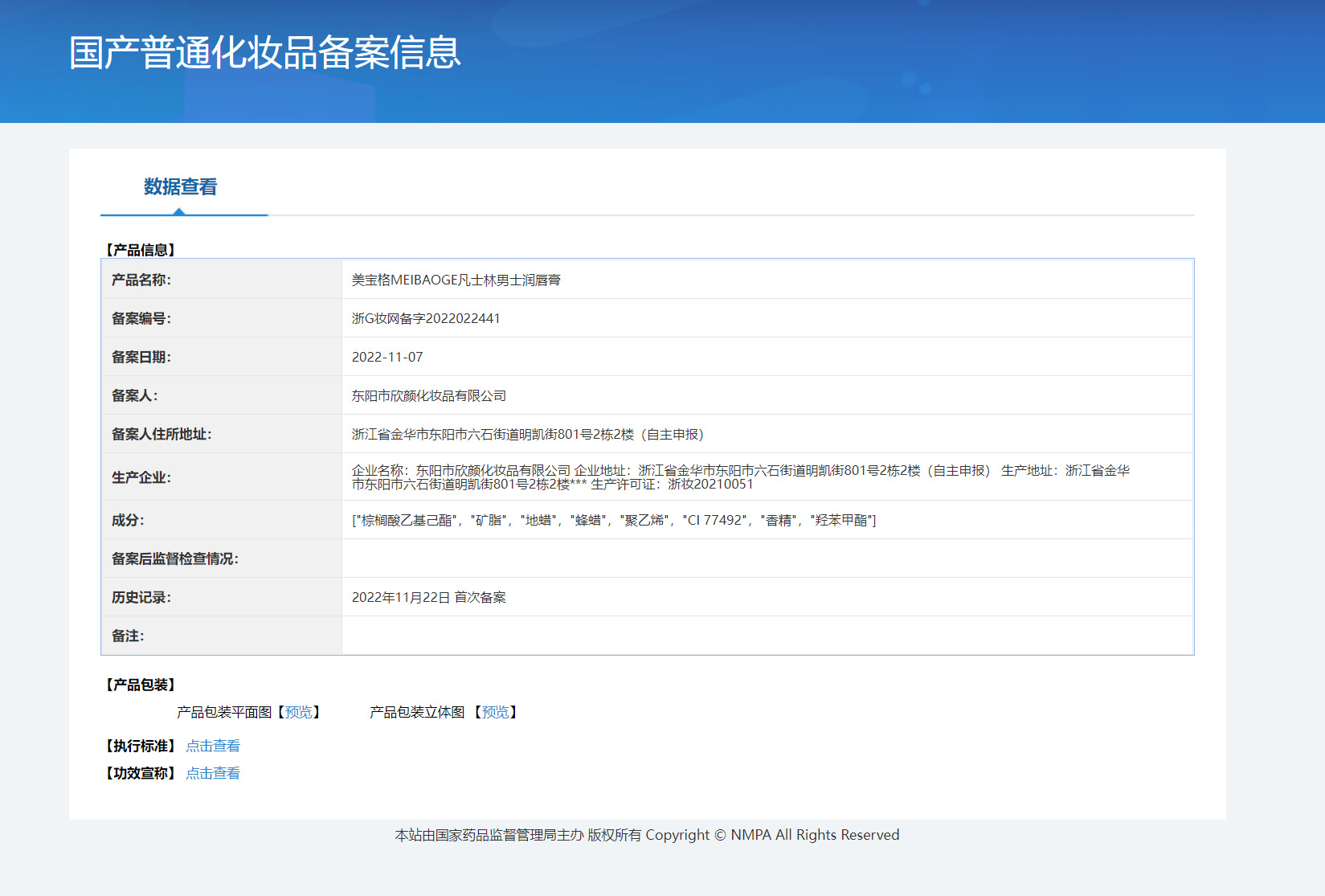Open 预览 link for 产品包装立体图
The image size is (1325, 896).
click(495, 712)
